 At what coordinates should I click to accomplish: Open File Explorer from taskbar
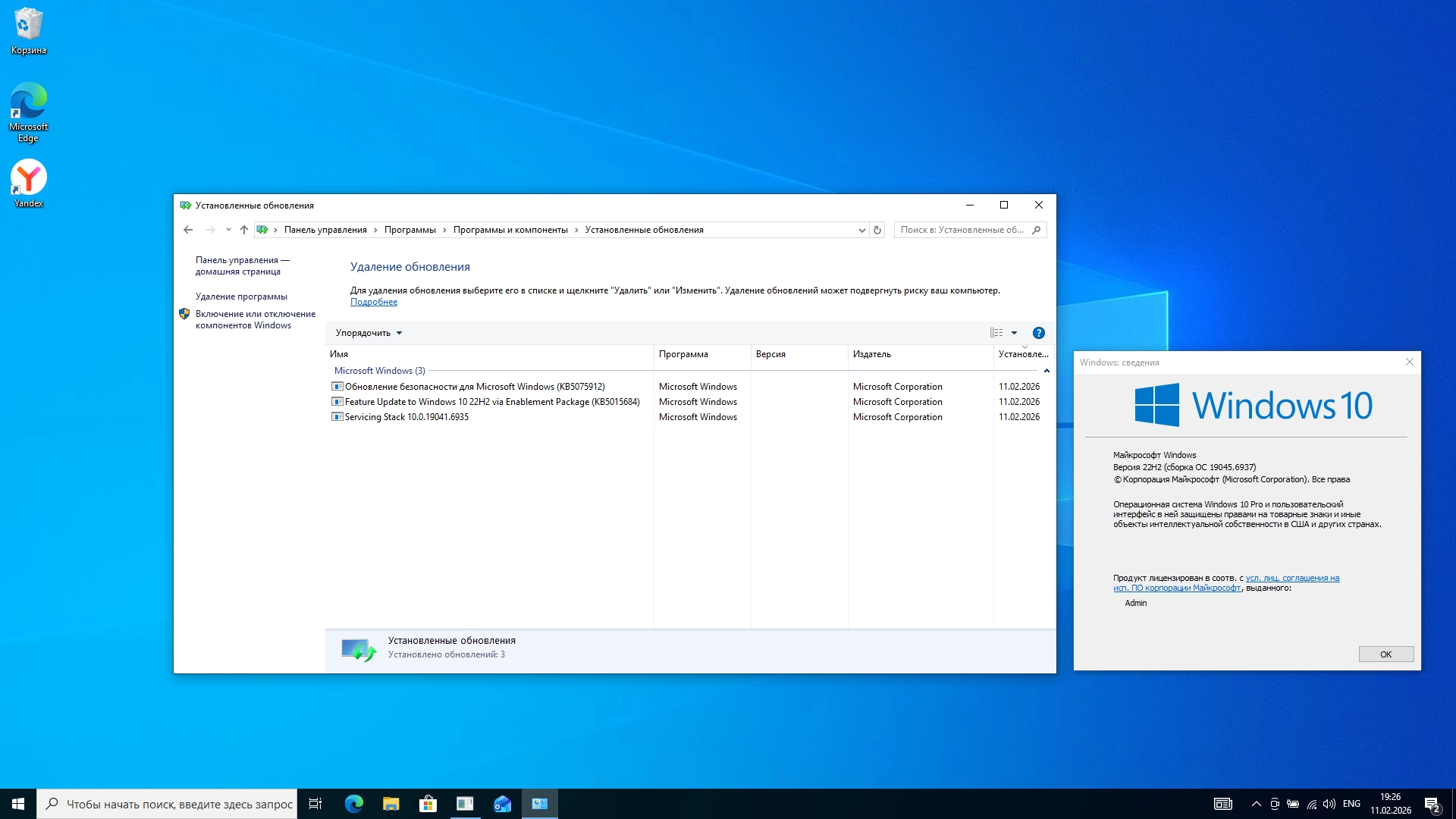tap(391, 804)
